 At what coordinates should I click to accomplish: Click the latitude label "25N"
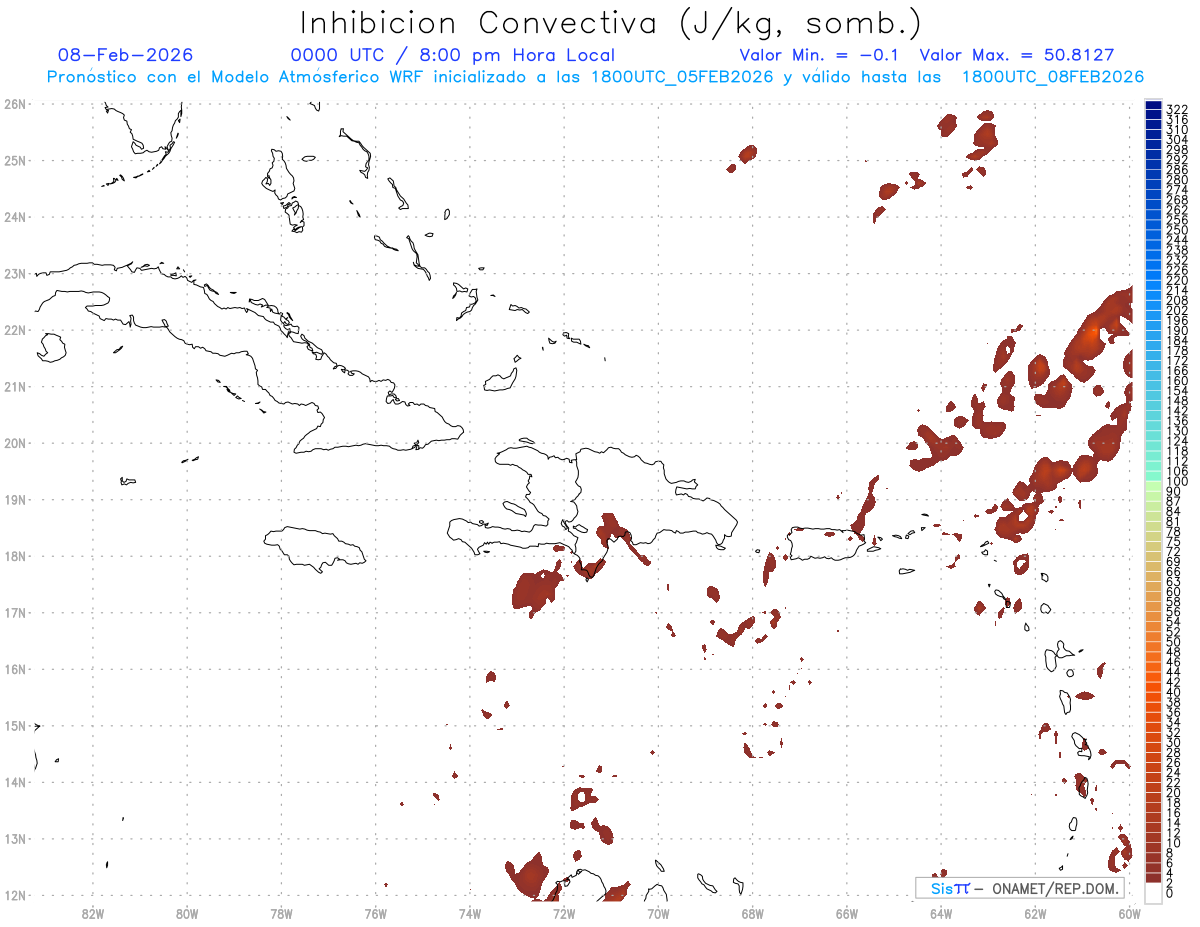(x=15, y=160)
